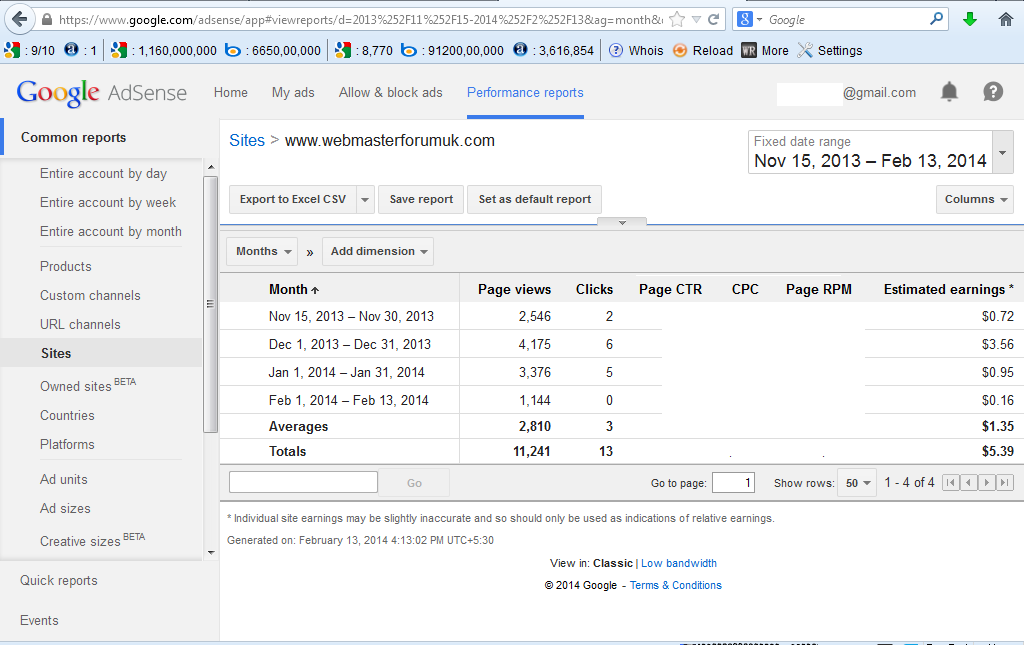Open the Home tab
Image resolution: width=1024 pixels, height=645 pixels.
pos(231,93)
